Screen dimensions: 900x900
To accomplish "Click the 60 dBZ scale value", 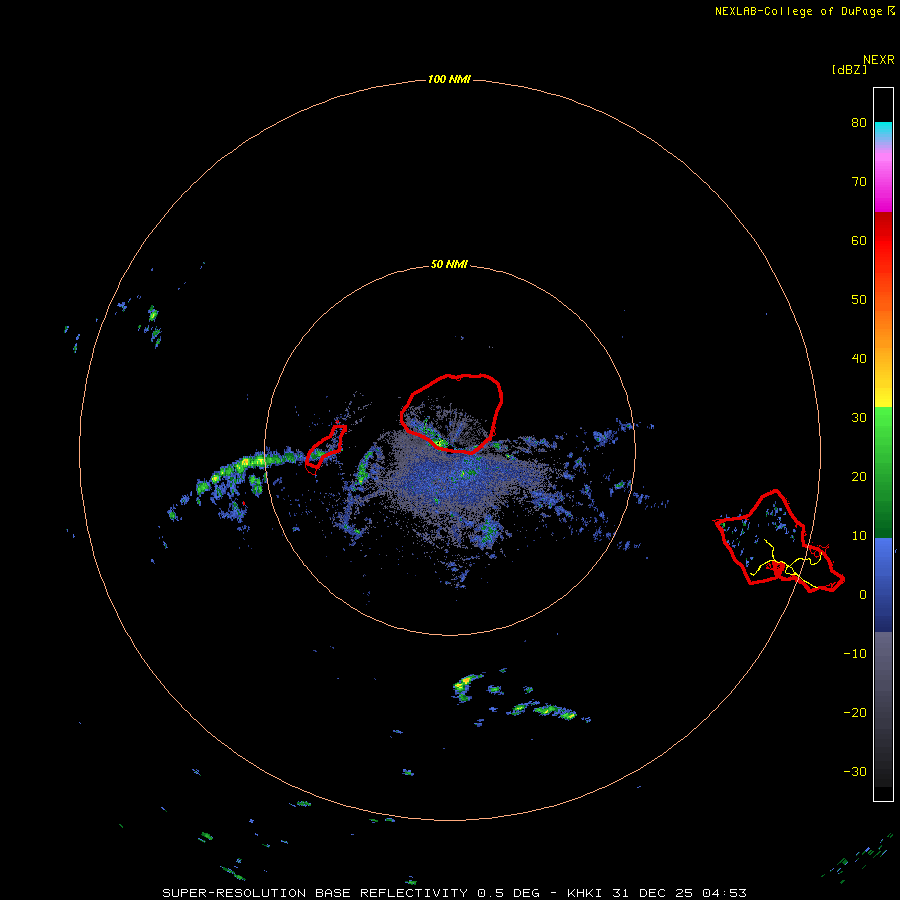I will [x=859, y=240].
